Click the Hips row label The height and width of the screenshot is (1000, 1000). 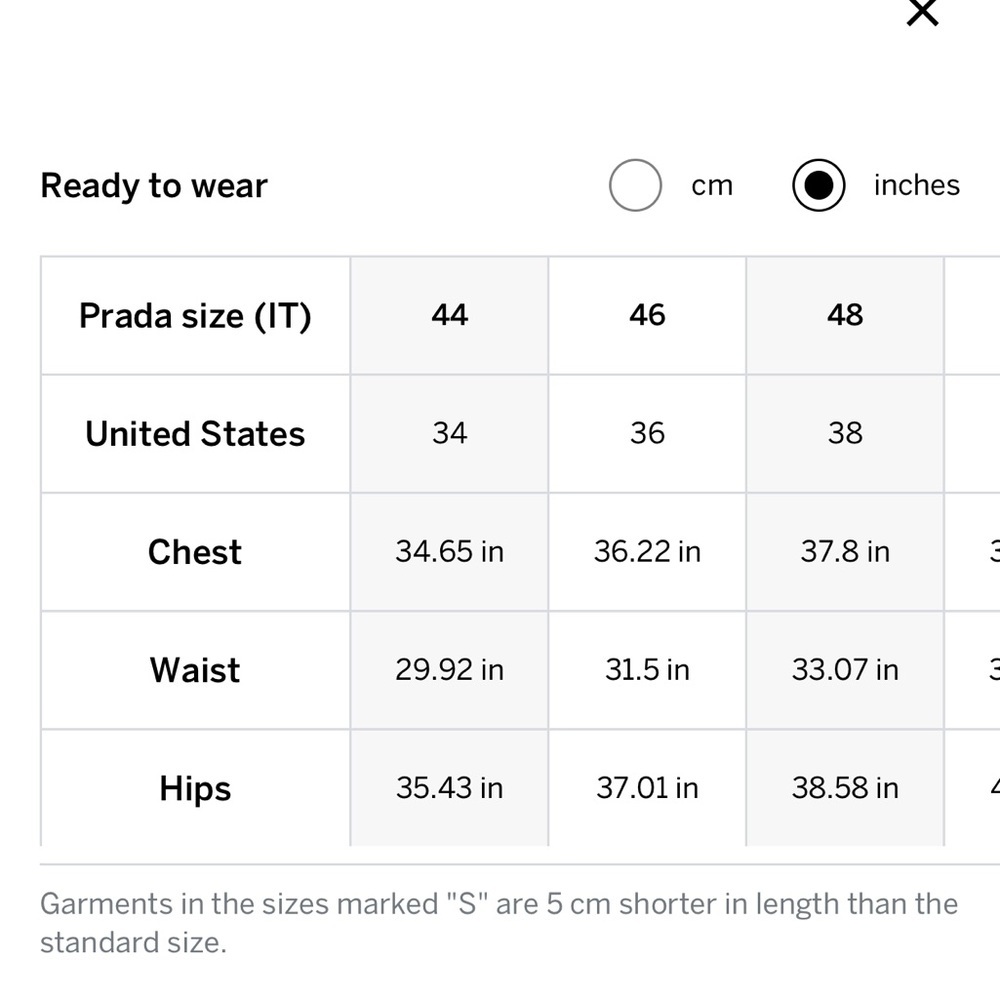point(195,788)
